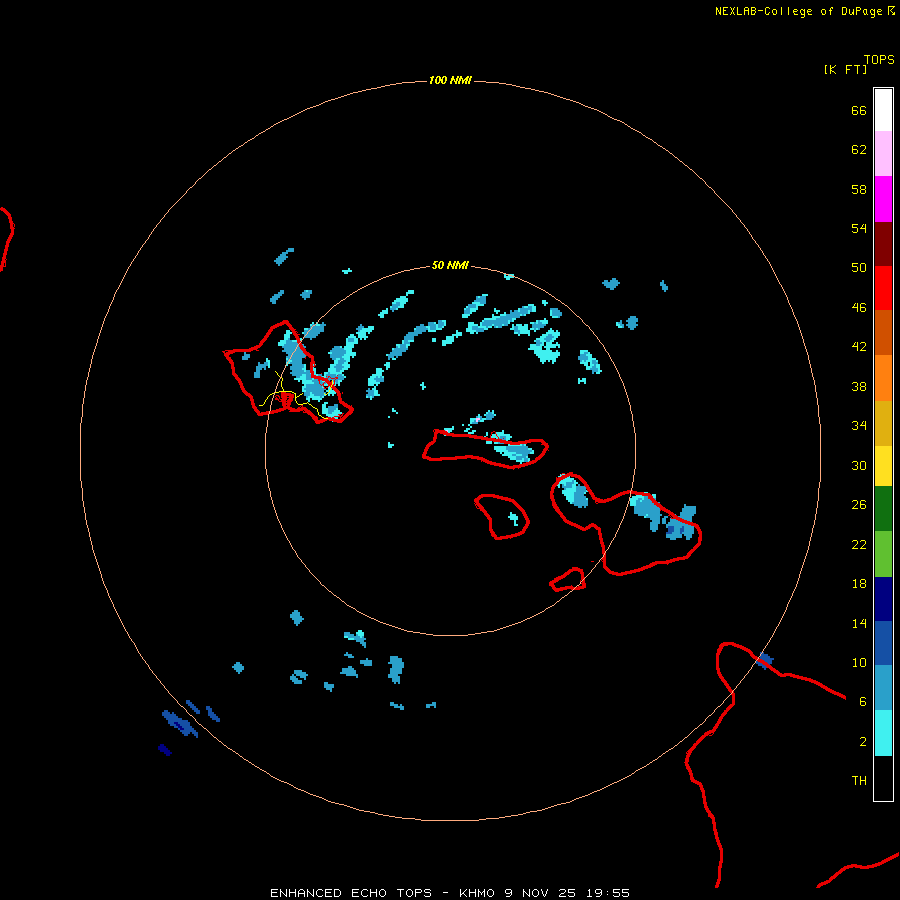Image resolution: width=900 pixels, height=900 pixels.
Task: Click the 58 legend value
Action: coord(859,189)
